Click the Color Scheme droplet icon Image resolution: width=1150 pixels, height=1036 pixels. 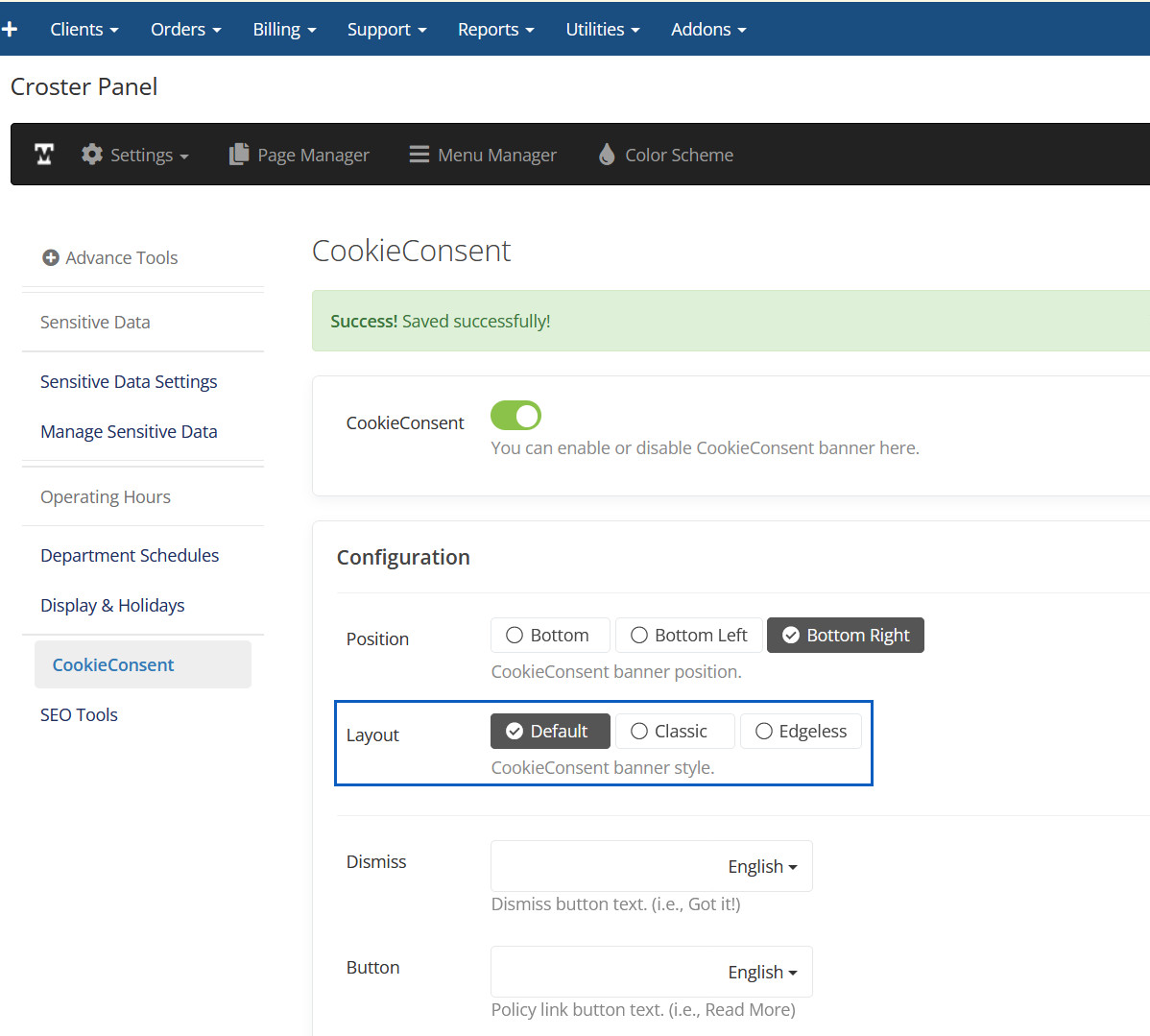pos(607,155)
